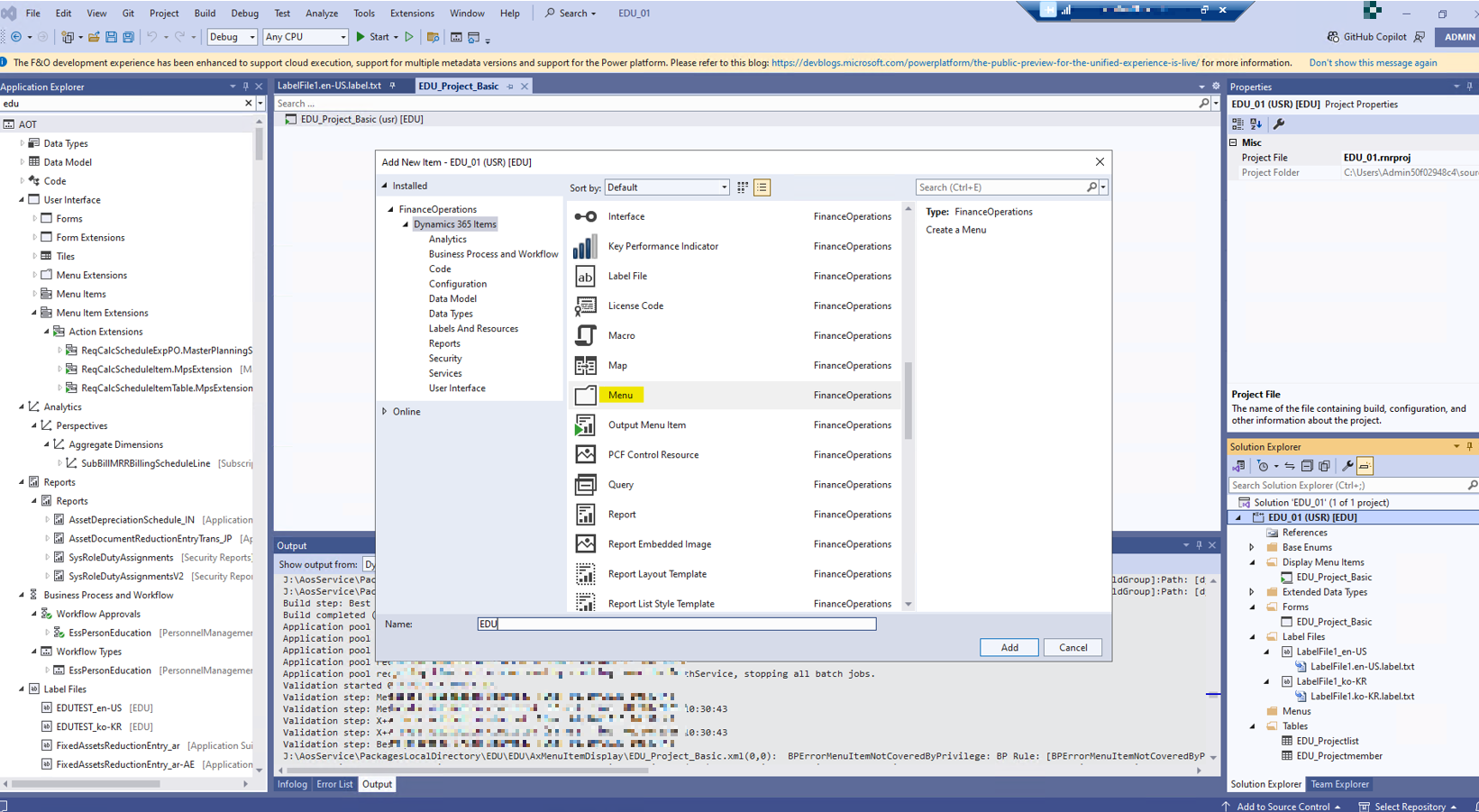1479x812 pixels.
Task: Click the Cancel button in dialog
Action: pos(1073,647)
